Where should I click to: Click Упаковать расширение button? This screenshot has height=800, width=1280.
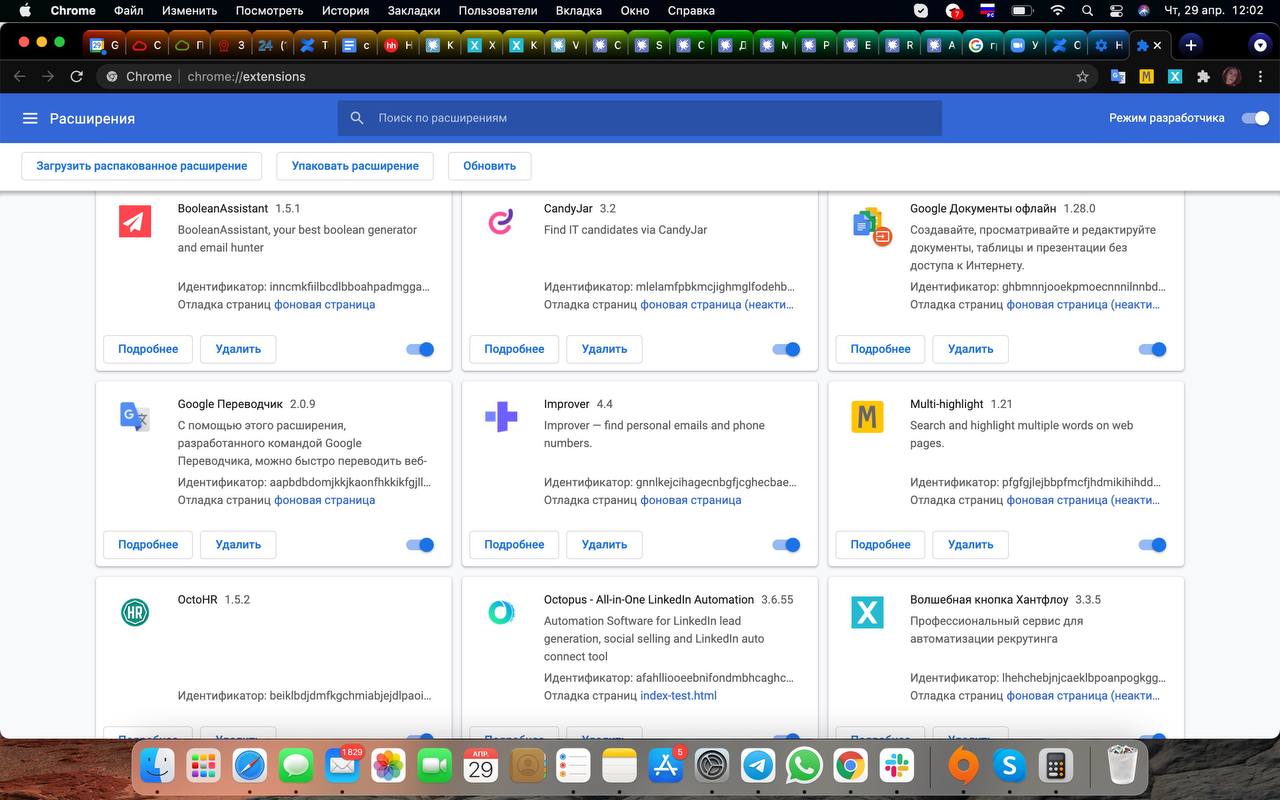(355, 166)
